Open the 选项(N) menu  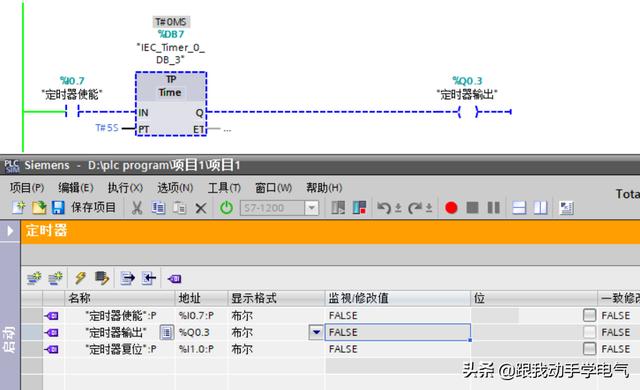[175, 188]
